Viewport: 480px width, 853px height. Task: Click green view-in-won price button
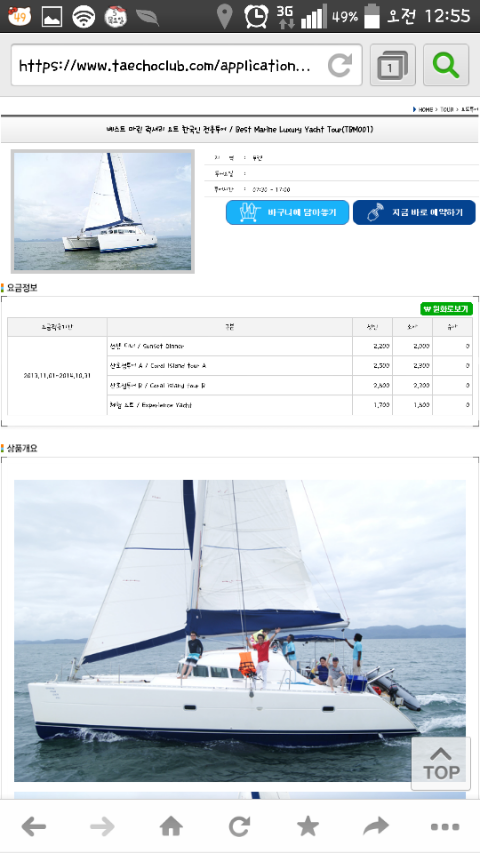click(x=446, y=308)
